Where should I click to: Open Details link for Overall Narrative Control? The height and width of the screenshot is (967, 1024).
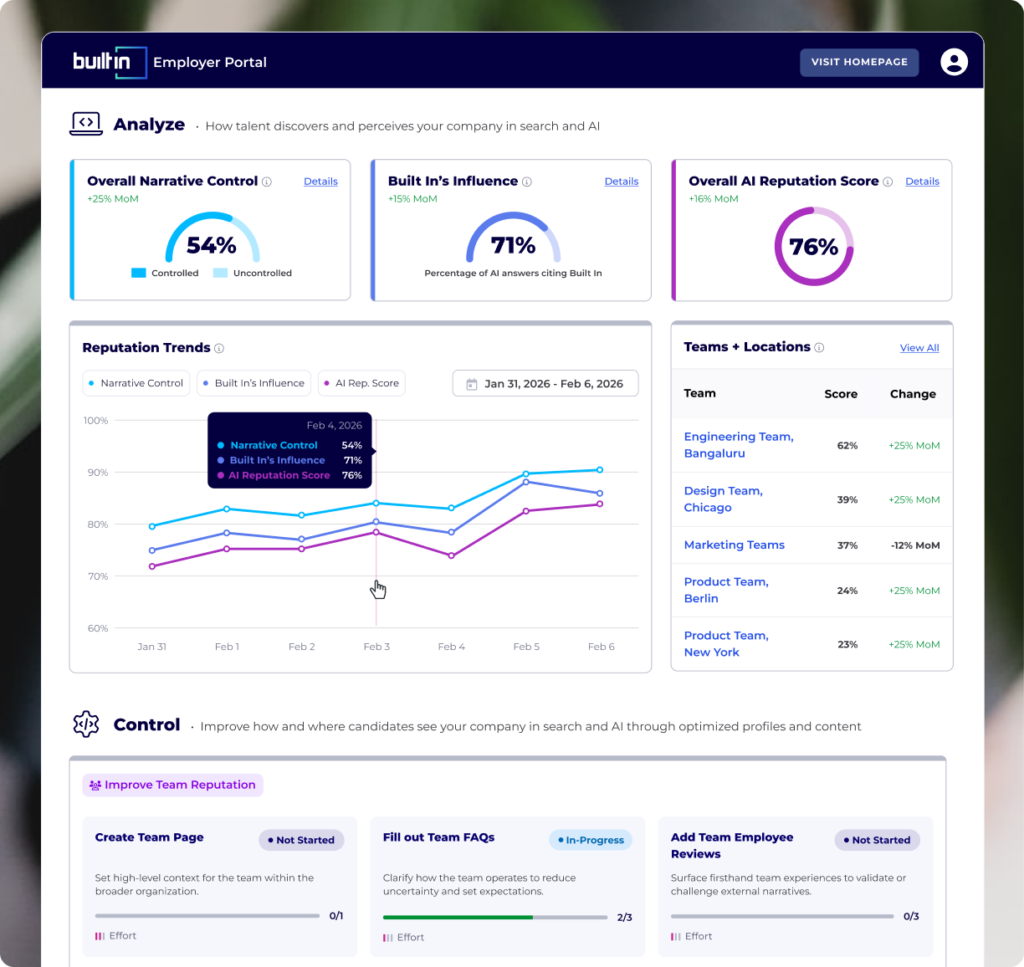321,182
